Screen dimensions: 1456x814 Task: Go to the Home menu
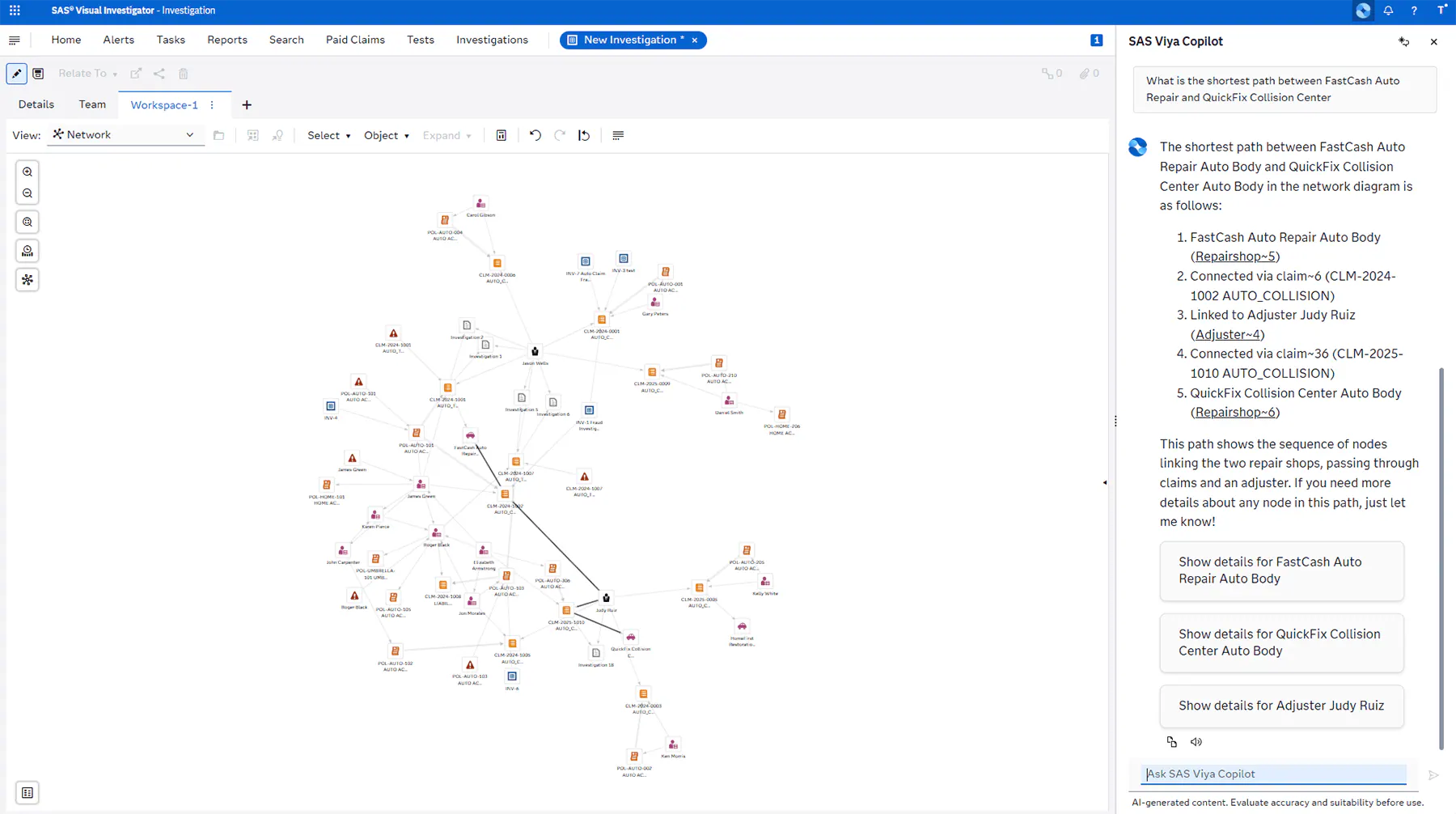(x=66, y=40)
